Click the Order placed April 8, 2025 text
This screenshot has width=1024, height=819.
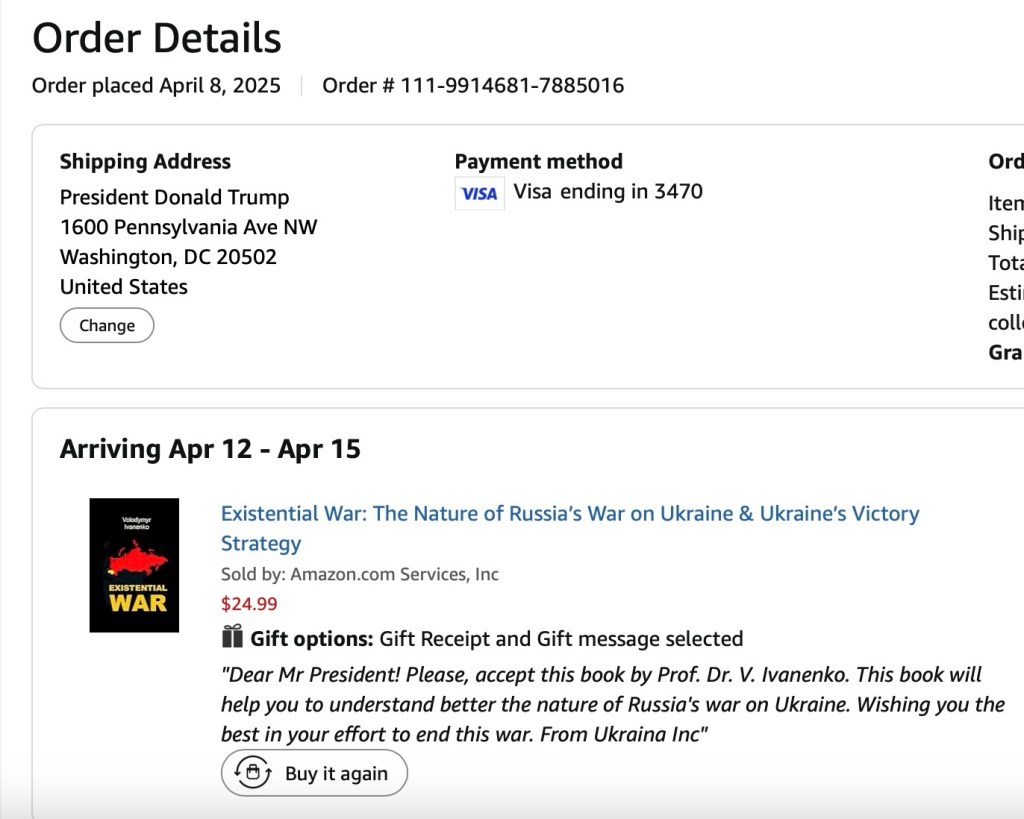pos(156,85)
